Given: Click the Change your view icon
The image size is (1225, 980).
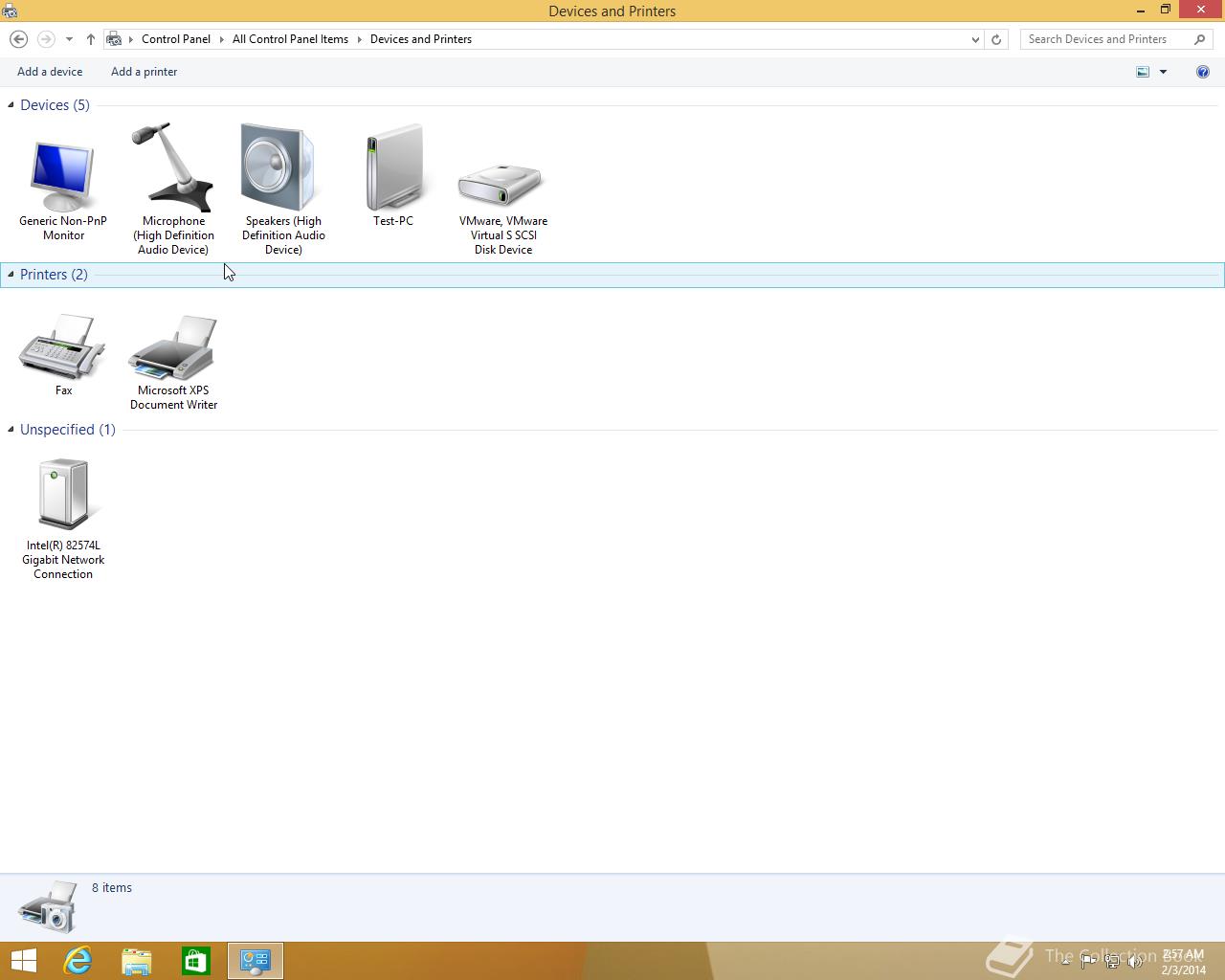Looking at the screenshot, I should (1143, 72).
